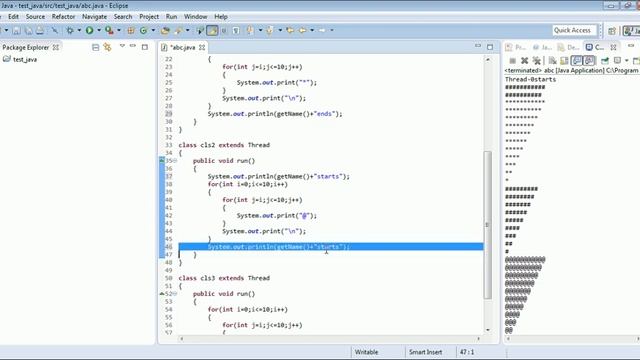Click Next Annotation toolbar icon
This screenshot has height=360, width=640.
250,31
